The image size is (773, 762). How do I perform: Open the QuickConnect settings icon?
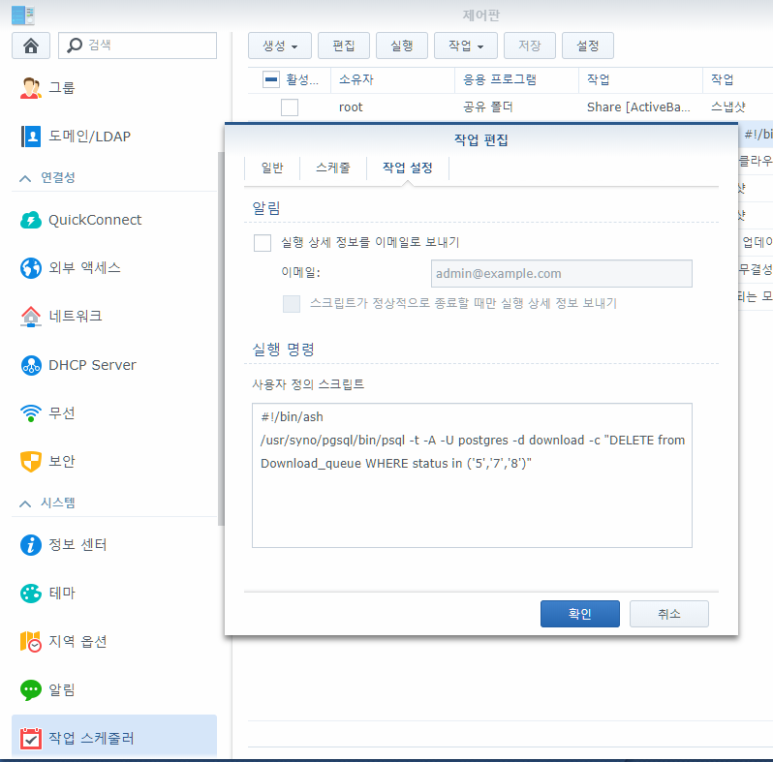pyautogui.click(x=31, y=220)
